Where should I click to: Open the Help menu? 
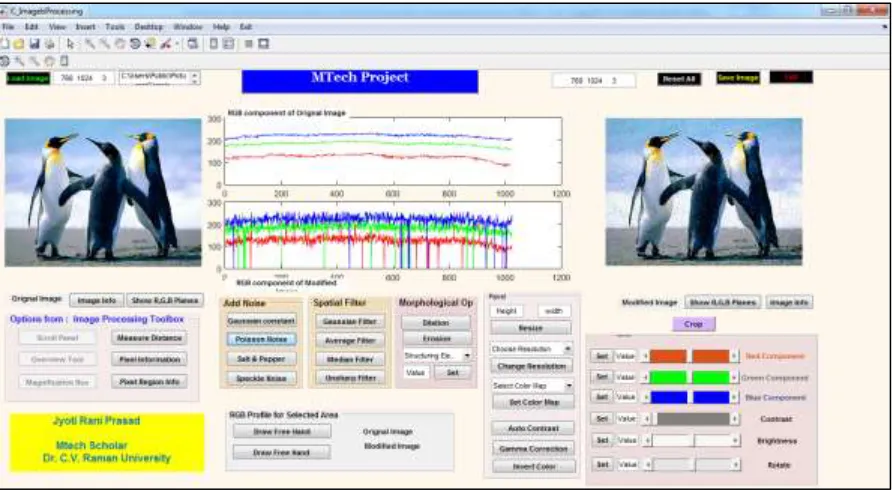click(x=221, y=27)
